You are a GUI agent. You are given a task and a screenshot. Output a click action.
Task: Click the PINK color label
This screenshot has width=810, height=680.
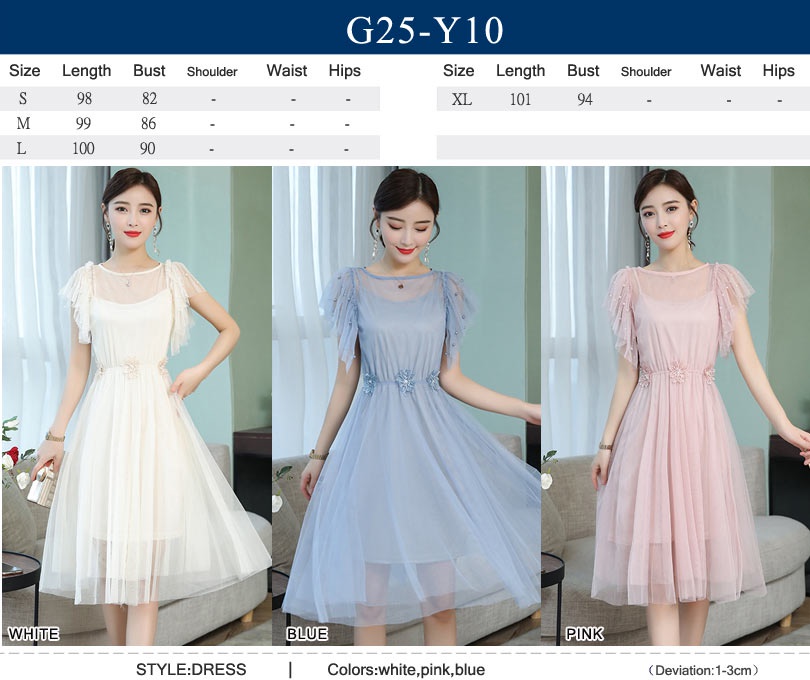584,633
